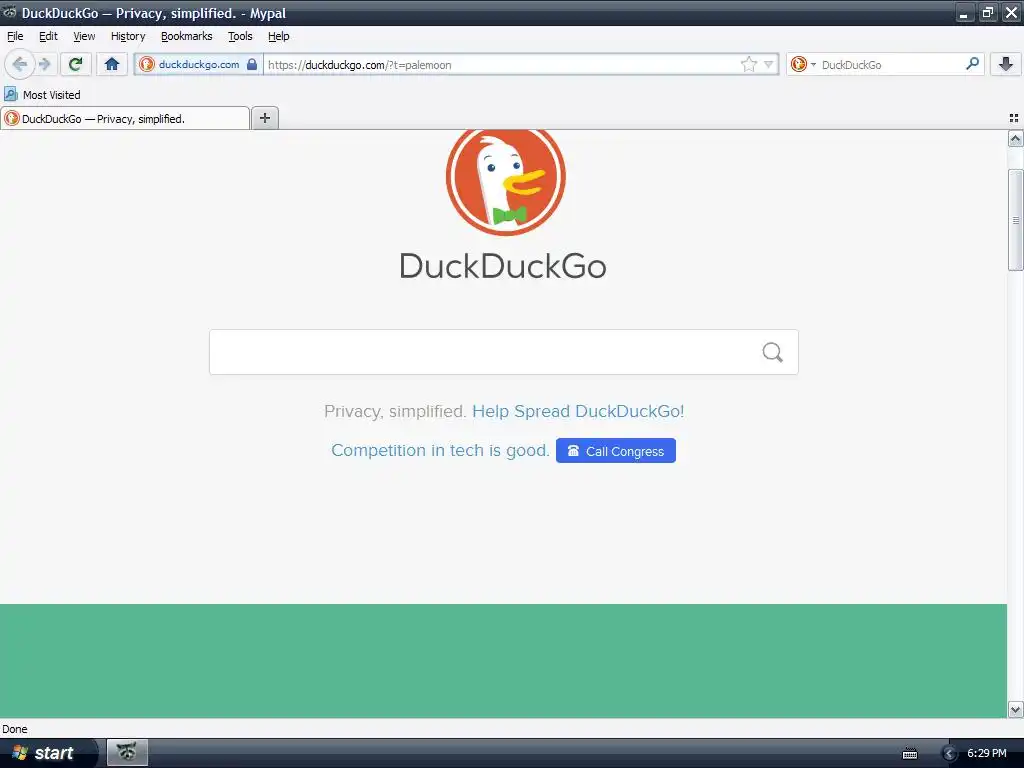Expand hidden tray icons with chevron
The image size is (1024, 768).
point(950,754)
